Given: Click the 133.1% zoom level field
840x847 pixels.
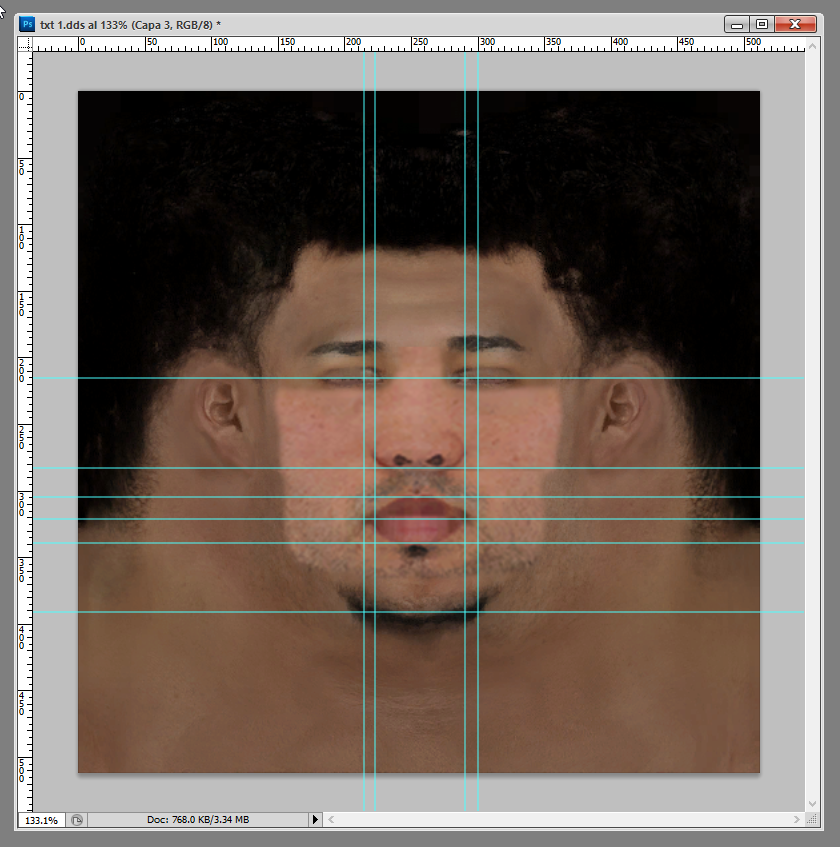Looking at the screenshot, I should (x=42, y=820).
